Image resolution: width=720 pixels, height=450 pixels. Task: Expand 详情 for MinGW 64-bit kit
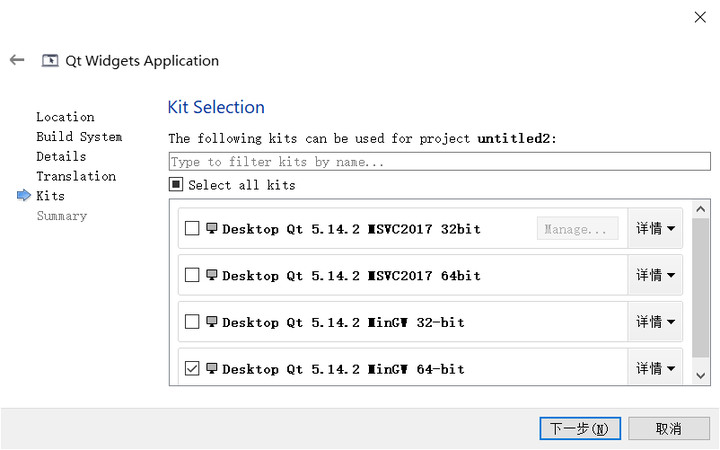click(655, 369)
